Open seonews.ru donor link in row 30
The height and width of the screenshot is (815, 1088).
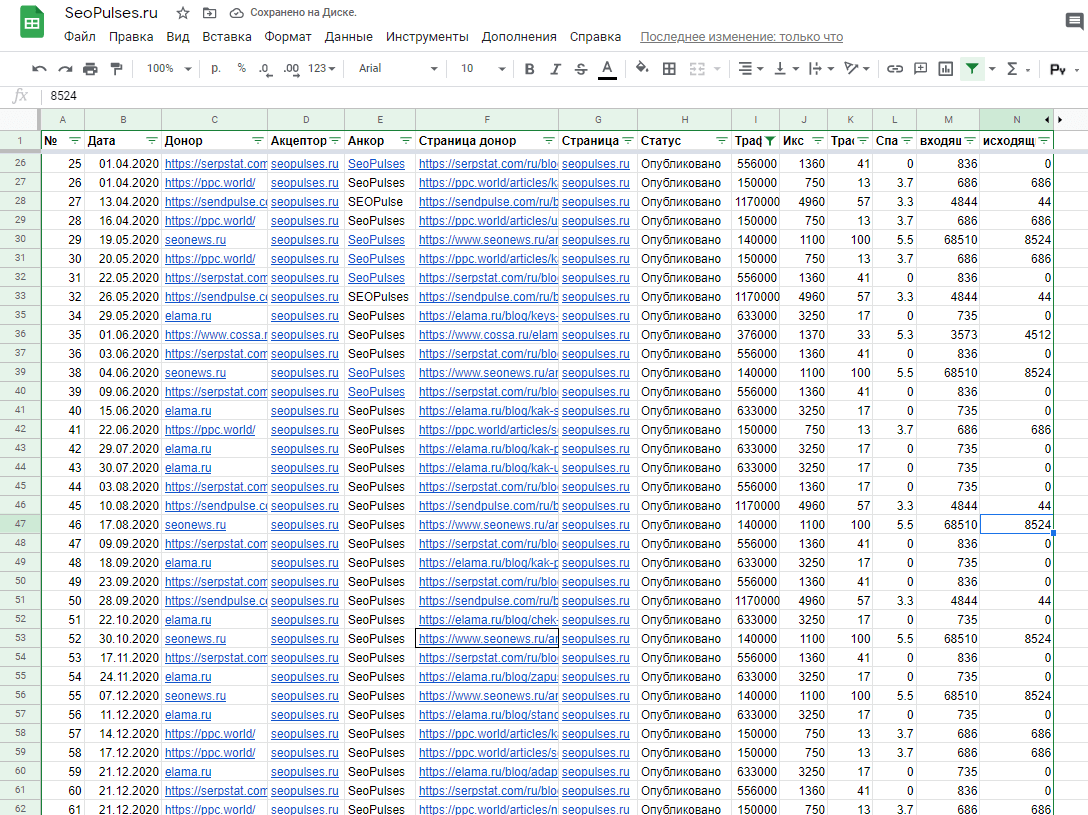click(195, 240)
